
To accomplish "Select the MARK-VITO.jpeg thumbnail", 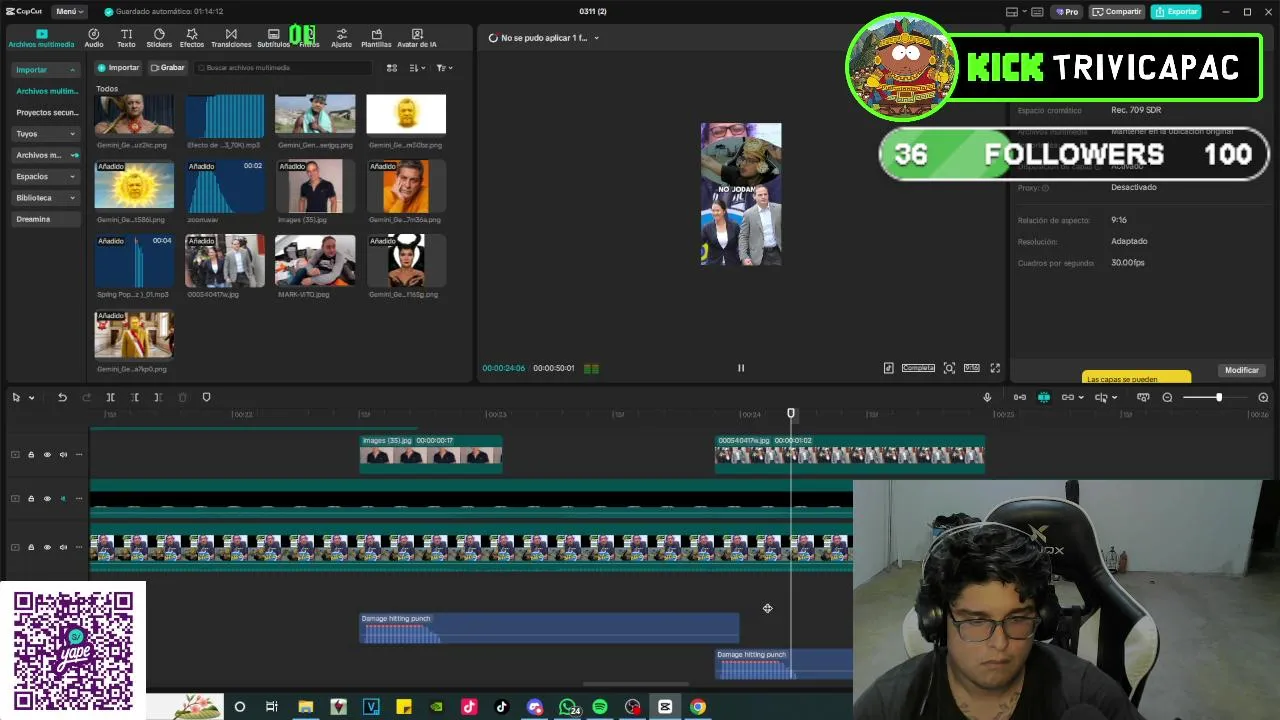I will point(315,260).
